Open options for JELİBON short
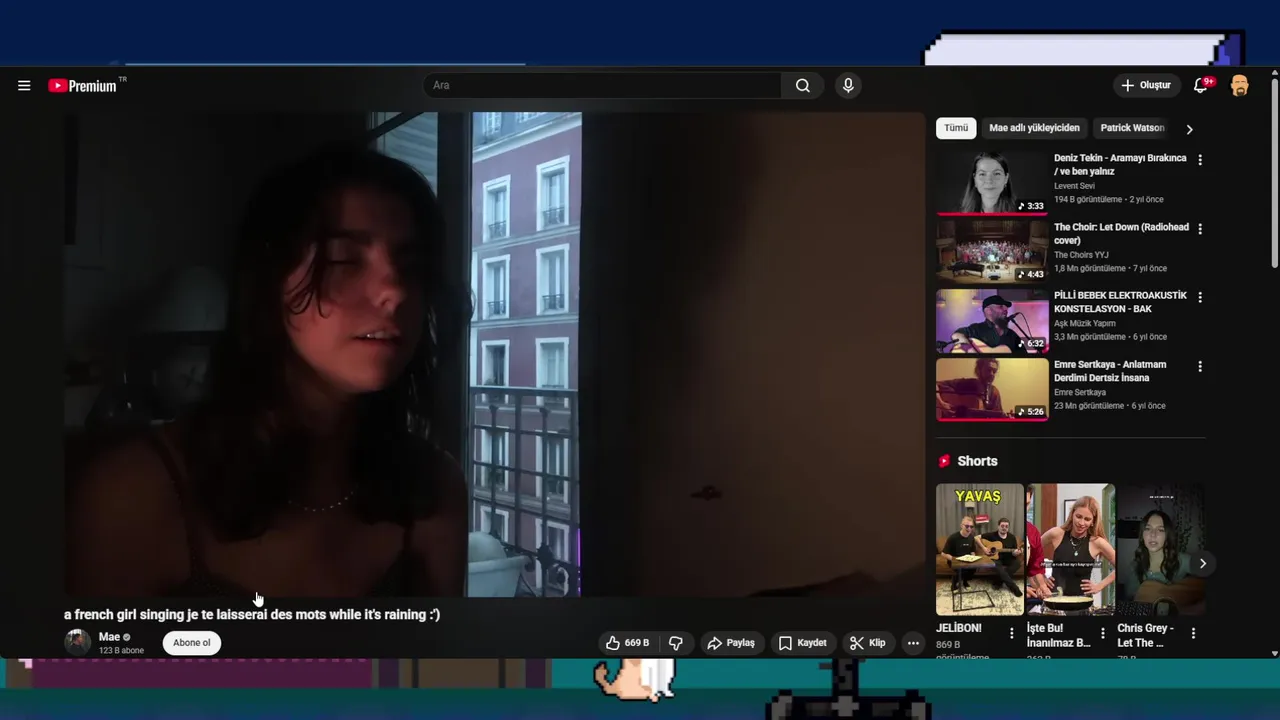 coord(1012,633)
